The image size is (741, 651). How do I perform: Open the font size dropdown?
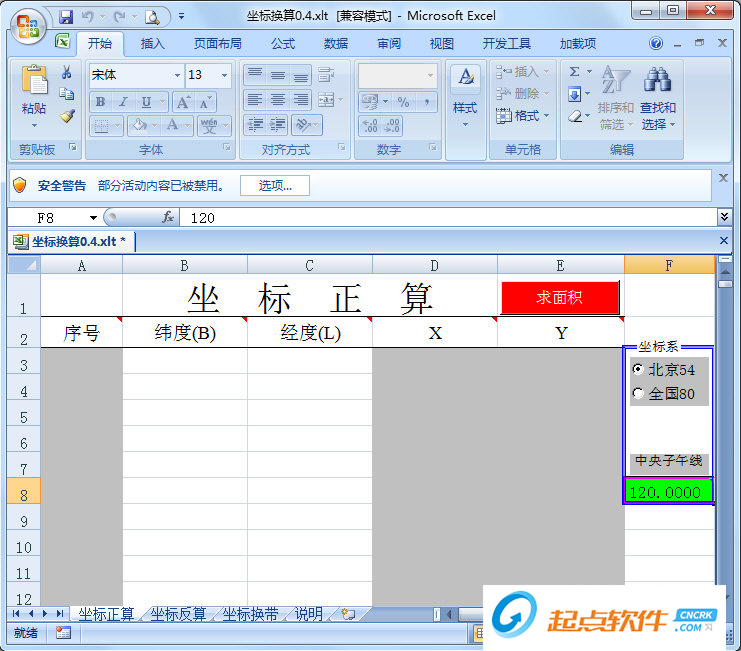(224, 75)
